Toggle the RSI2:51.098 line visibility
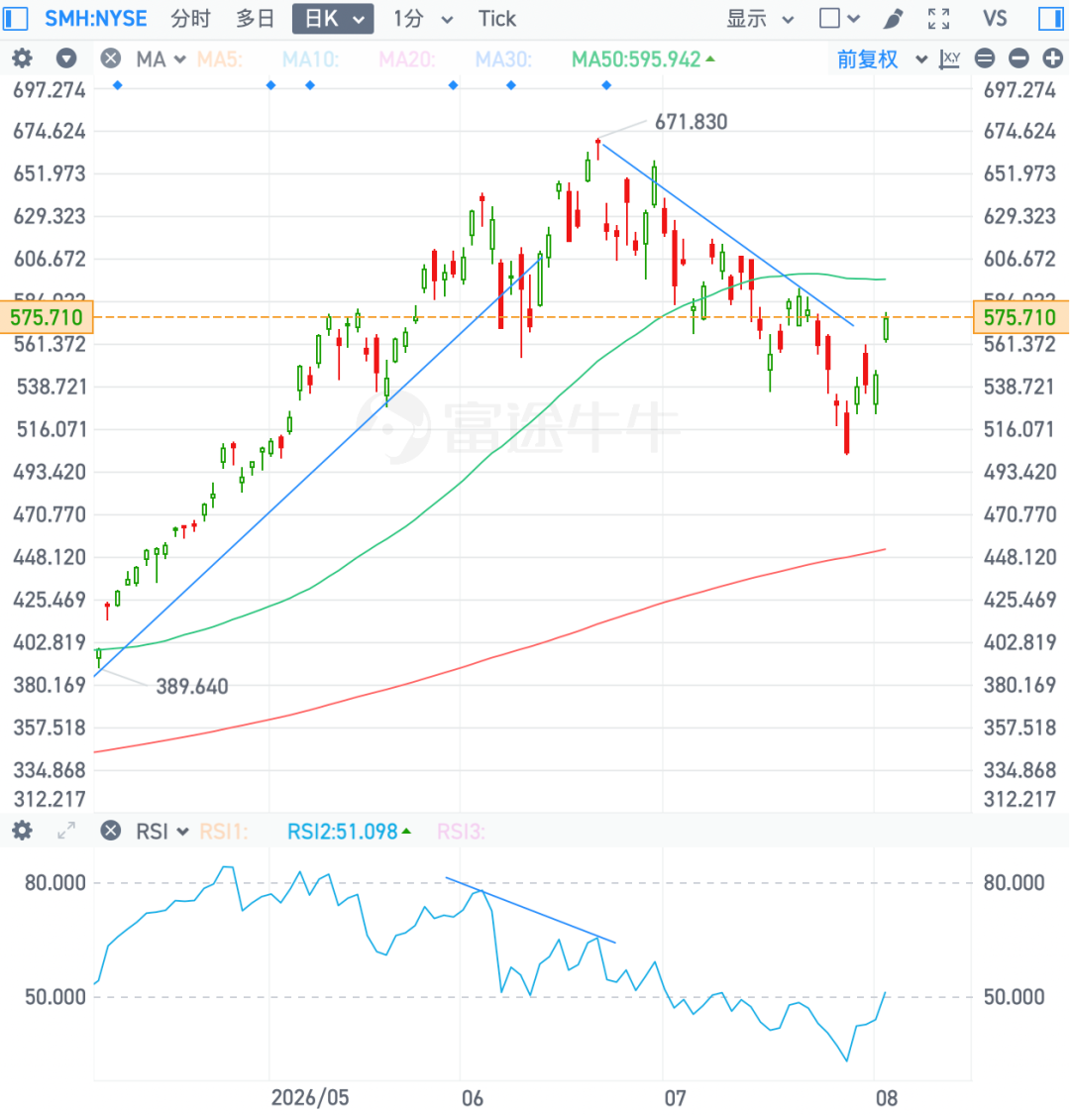Viewport: 1070px width, 1120px height. [x=349, y=832]
